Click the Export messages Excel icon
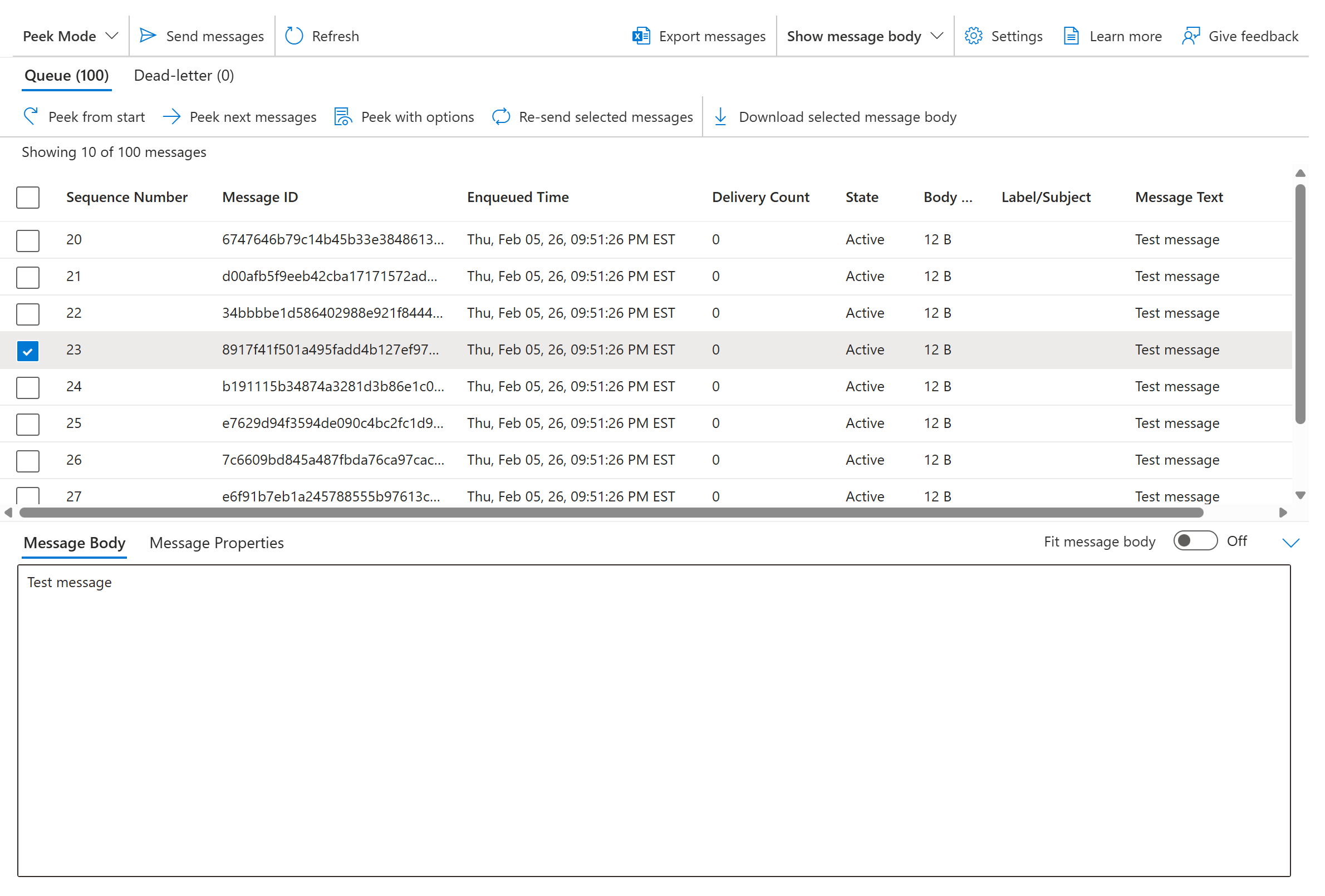Screen dimensions: 1325x896 coord(641,36)
